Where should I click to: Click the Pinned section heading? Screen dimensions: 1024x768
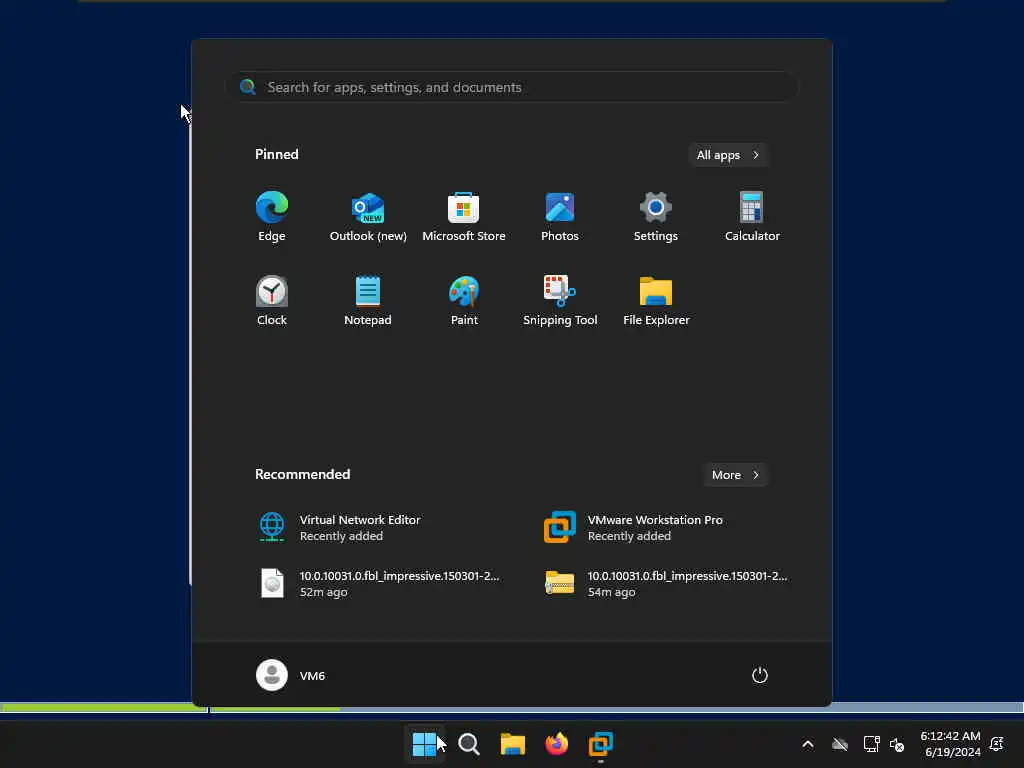[277, 154]
